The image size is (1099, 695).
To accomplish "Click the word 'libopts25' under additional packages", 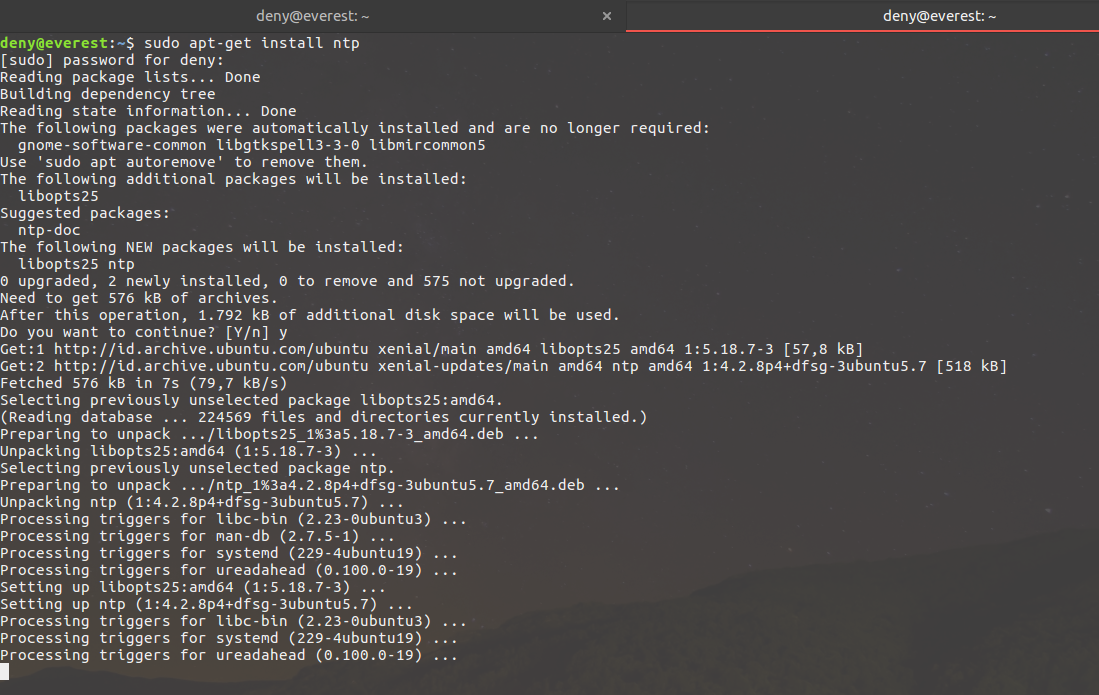I will click(x=57, y=195).
